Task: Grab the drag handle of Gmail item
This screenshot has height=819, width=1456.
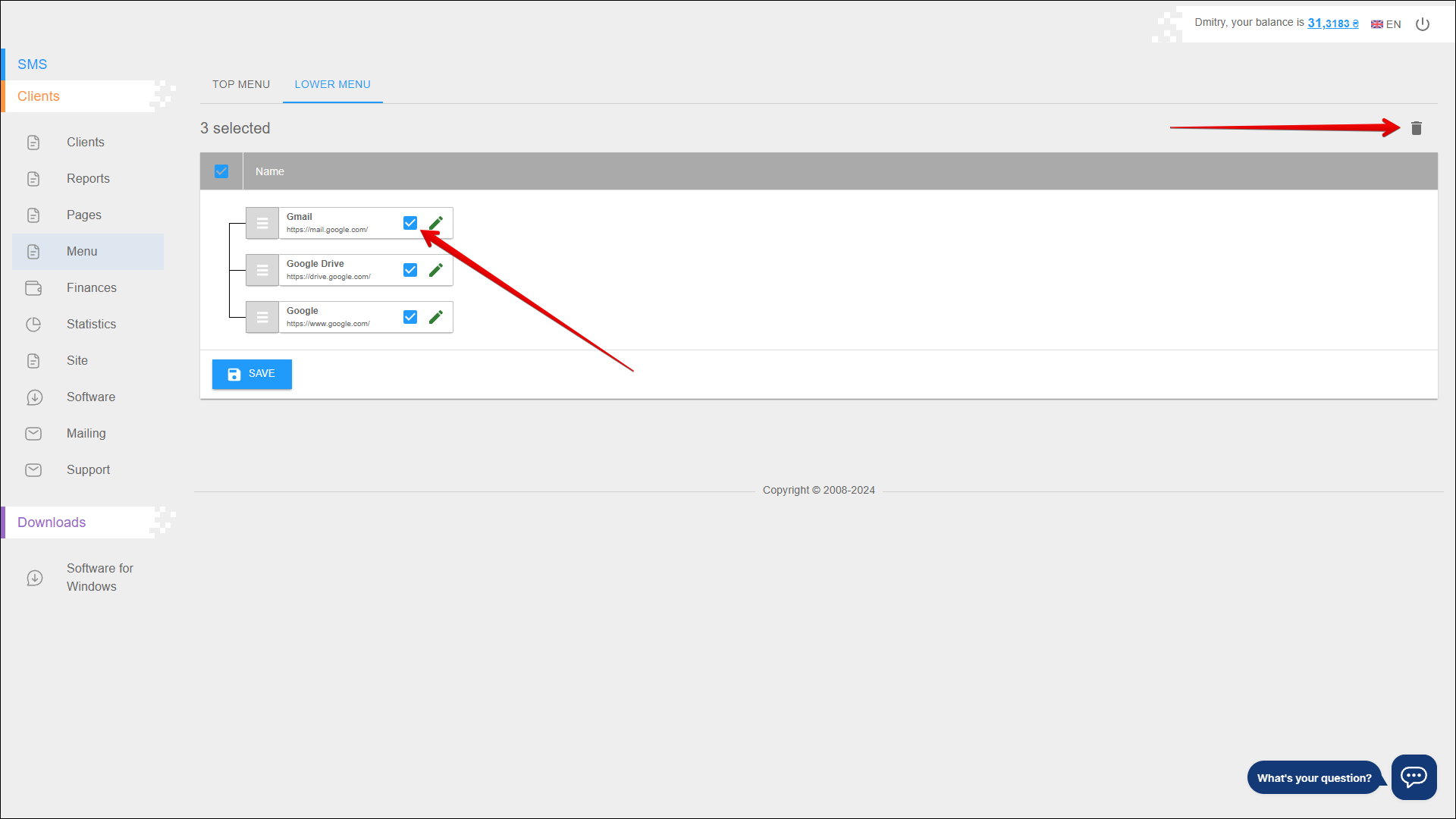Action: [x=262, y=223]
